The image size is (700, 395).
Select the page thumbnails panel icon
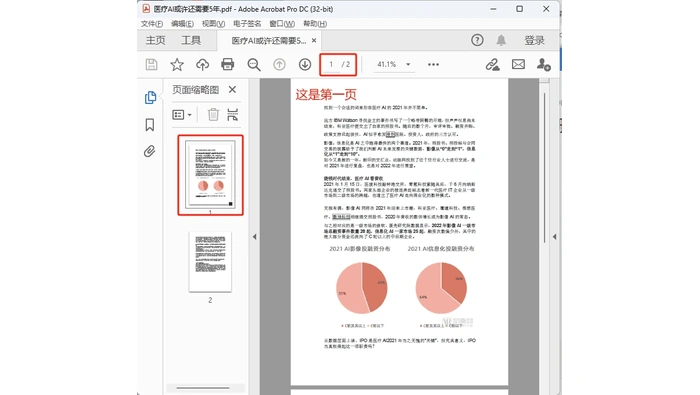150,97
